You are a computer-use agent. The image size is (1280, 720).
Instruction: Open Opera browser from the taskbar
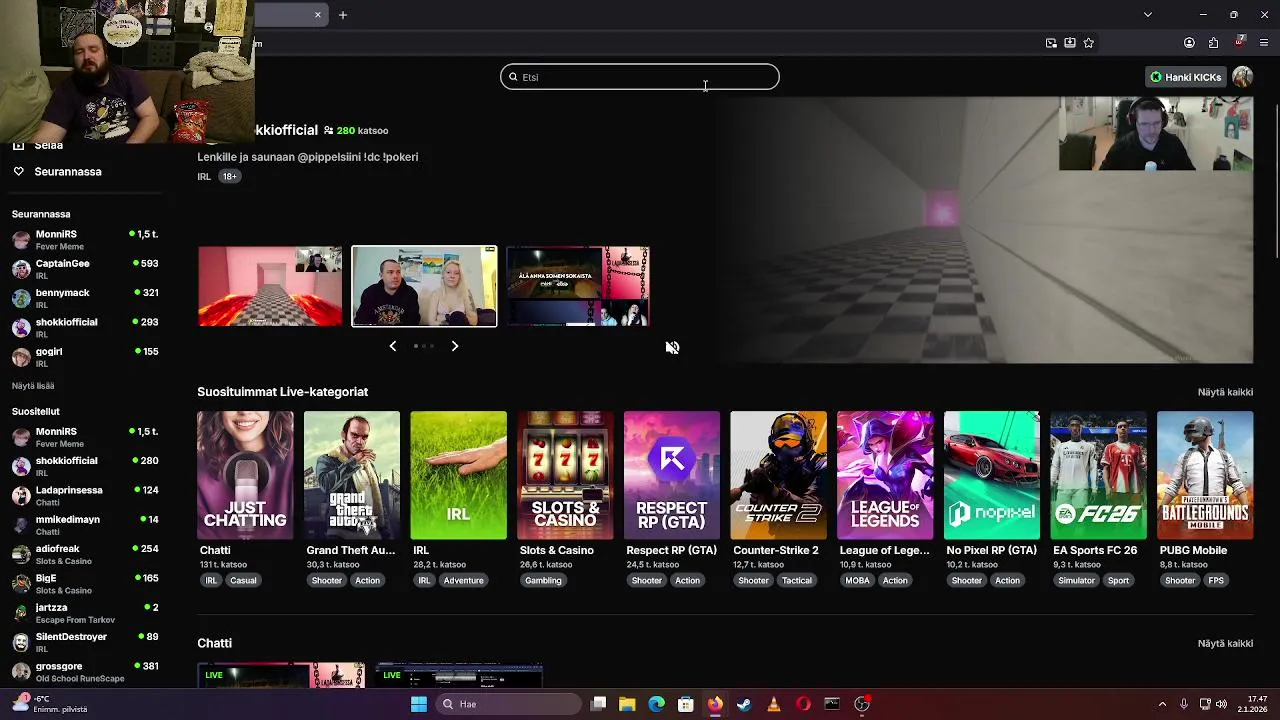coord(803,704)
